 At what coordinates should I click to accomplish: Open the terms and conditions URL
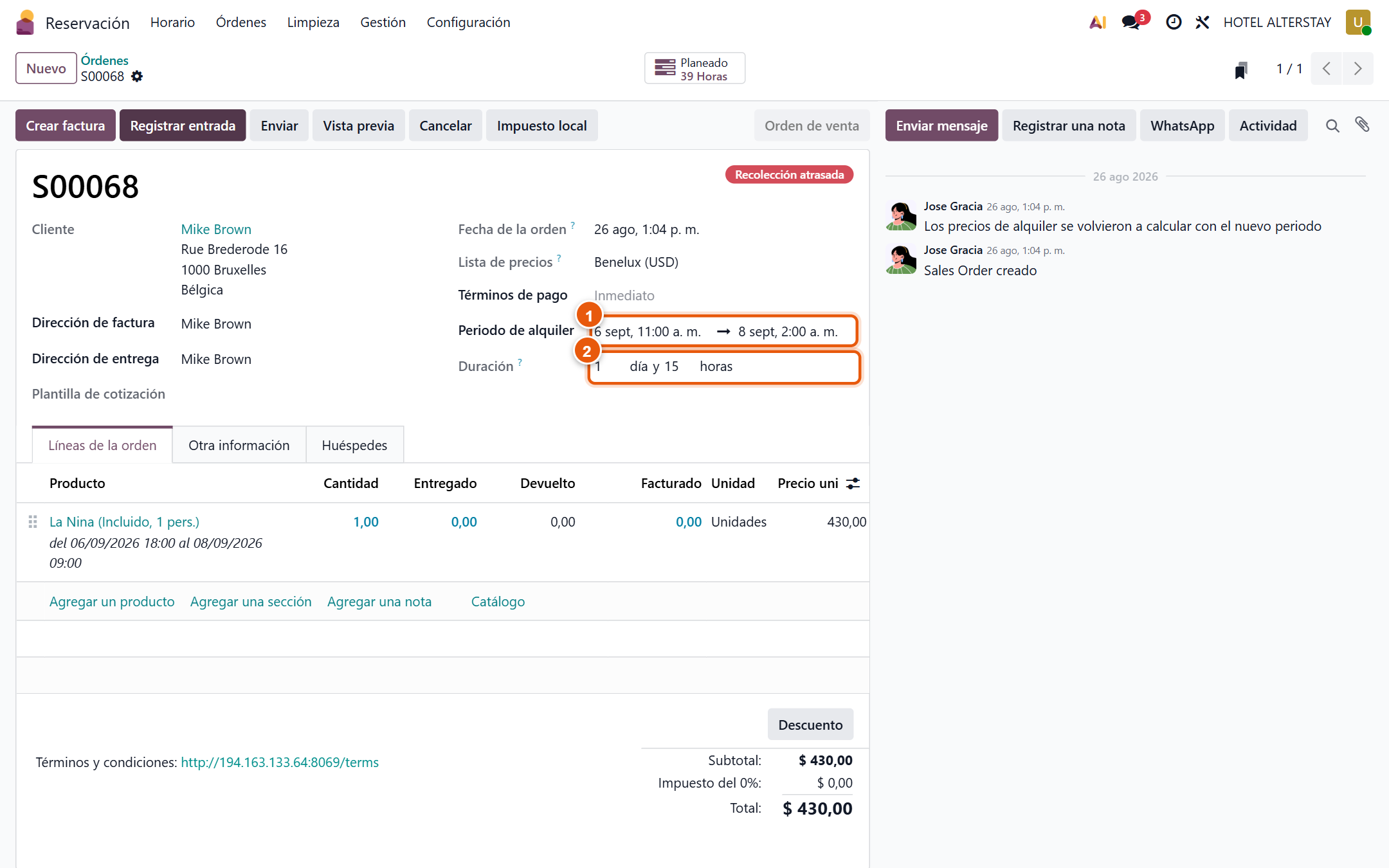click(x=280, y=763)
